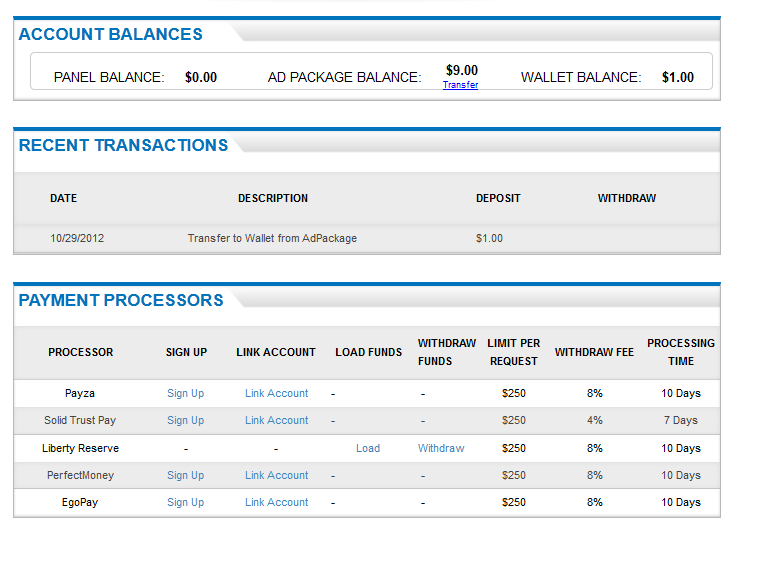
Task: Sign up for Solid Trust Pay
Action: 185,421
